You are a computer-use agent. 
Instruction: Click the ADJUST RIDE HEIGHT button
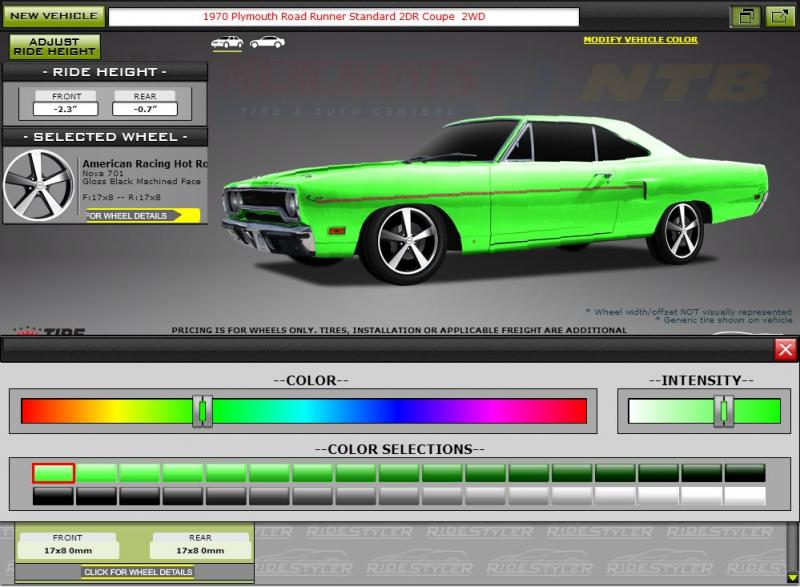click(x=55, y=46)
